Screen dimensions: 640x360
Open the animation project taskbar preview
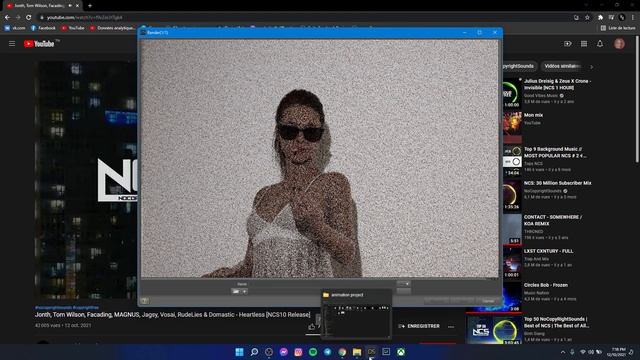[x=356, y=315]
